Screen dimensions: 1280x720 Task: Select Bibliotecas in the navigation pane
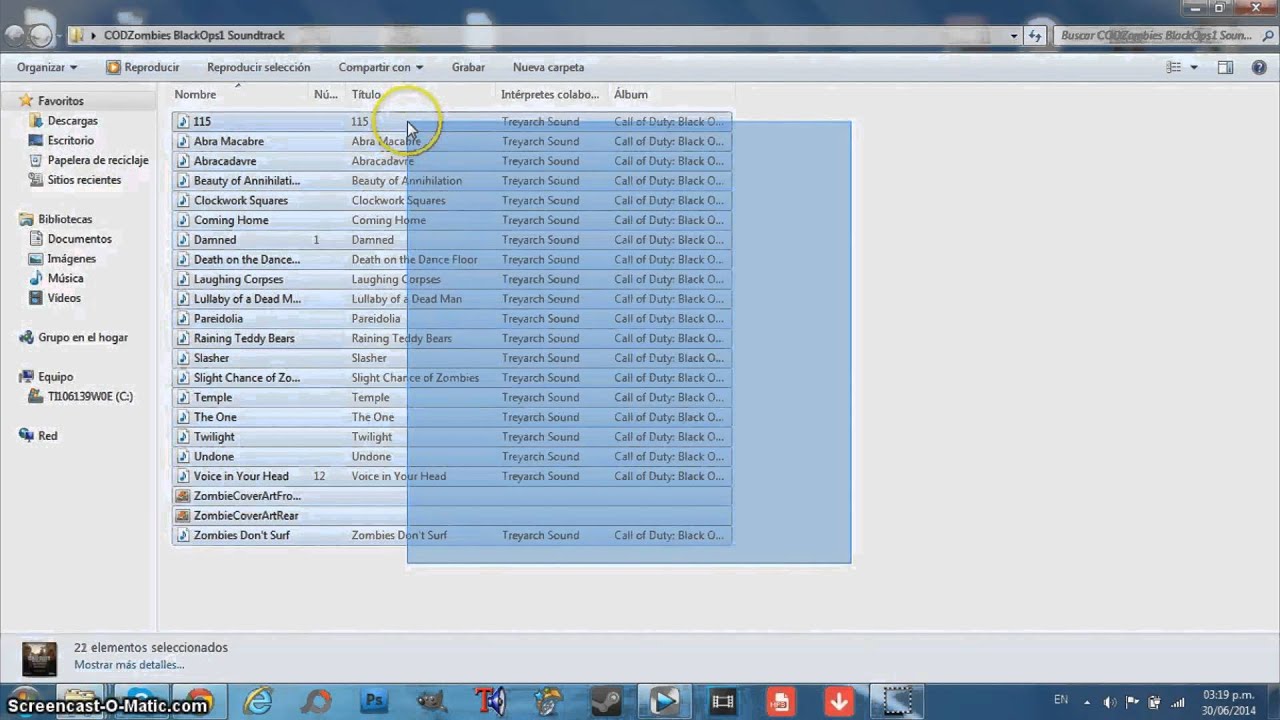64,219
